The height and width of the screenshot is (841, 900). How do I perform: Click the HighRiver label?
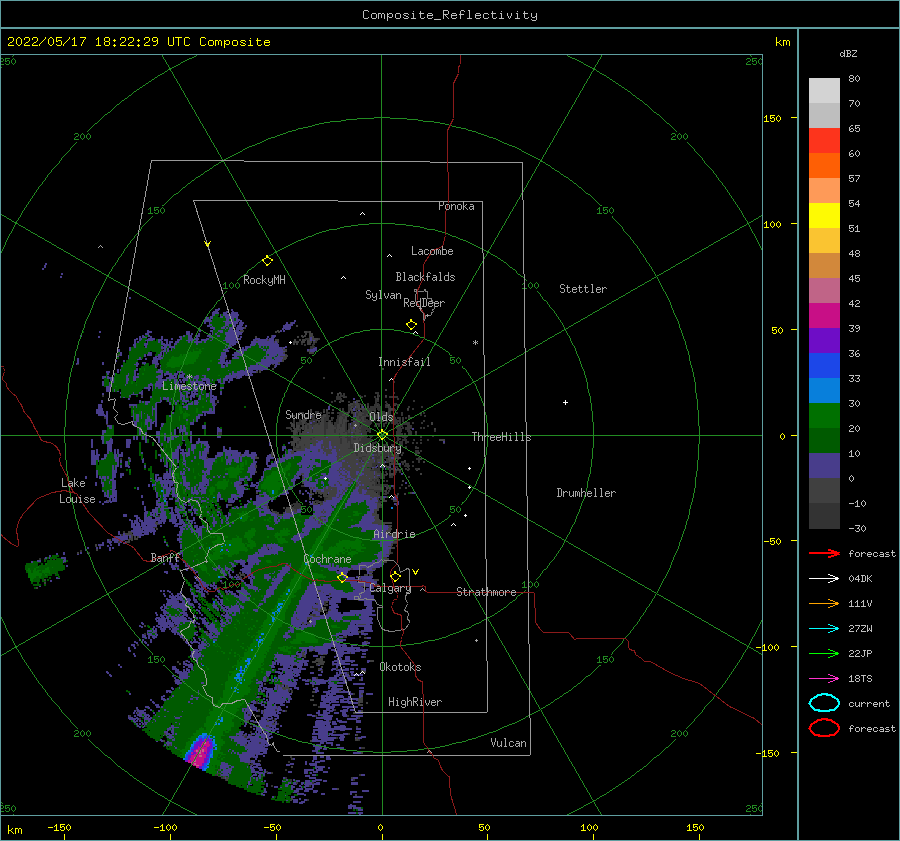(x=415, y=702)
